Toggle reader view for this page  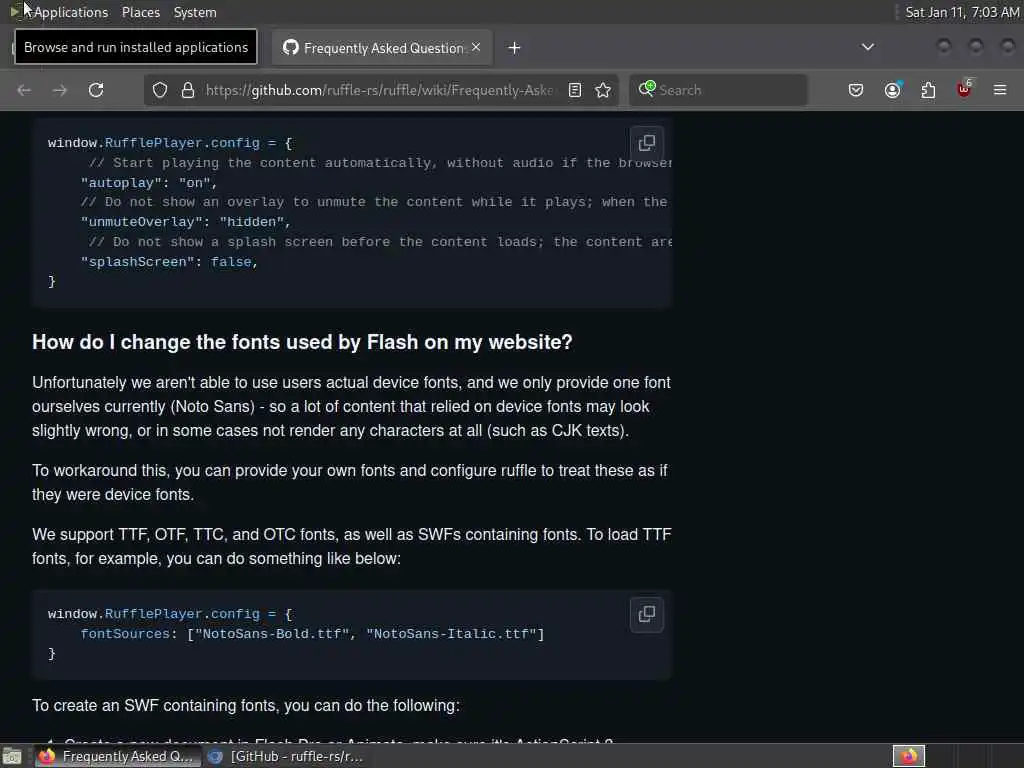[575, 90]
